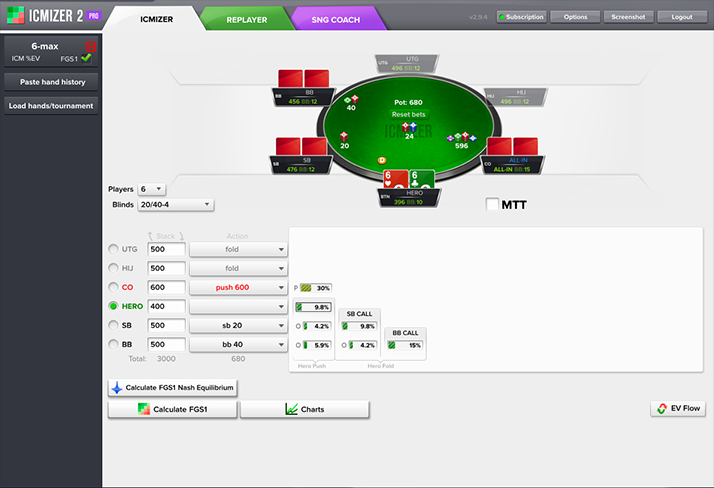Click the blue star Nash Equilibrium icon
This screenshot has height=488, width=714.
point(117,388)
